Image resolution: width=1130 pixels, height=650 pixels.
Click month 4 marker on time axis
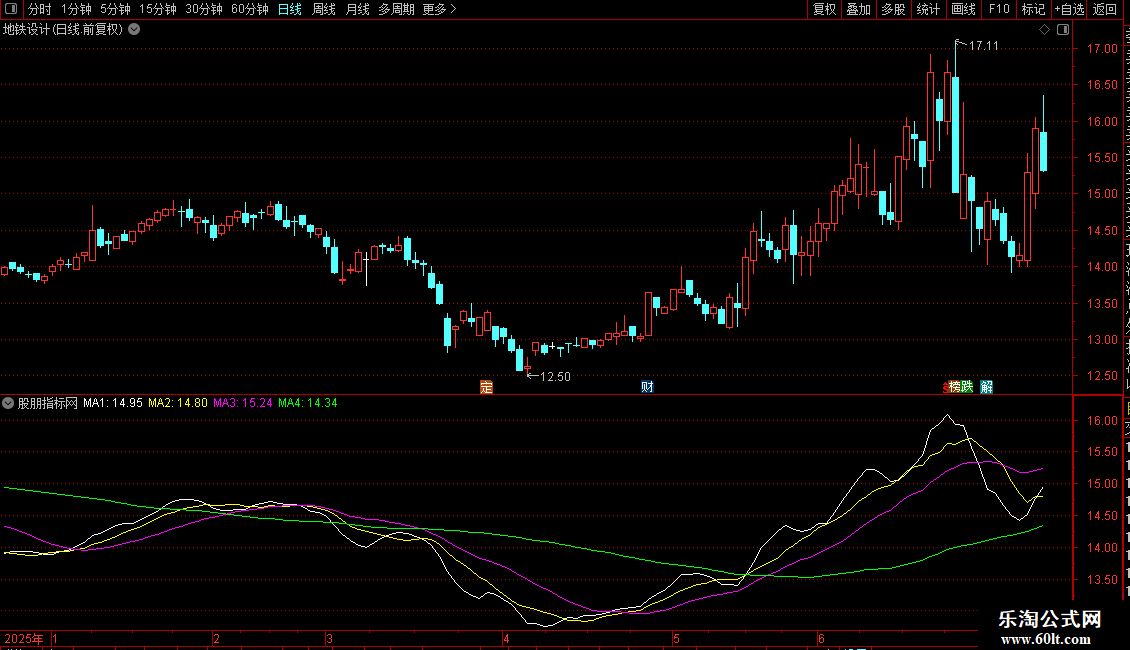tap(507, 638)
